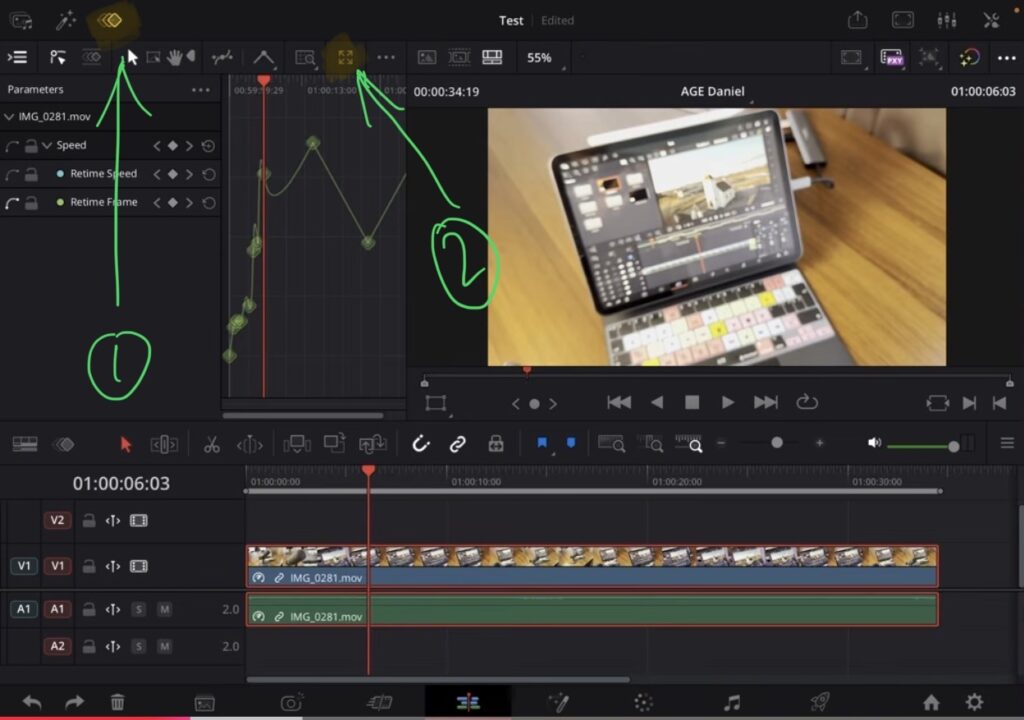Click the highlighted zoom-to-fit curve icon
The width and height of the screenshot is (1024, 720).
click(x=345, y=57)
